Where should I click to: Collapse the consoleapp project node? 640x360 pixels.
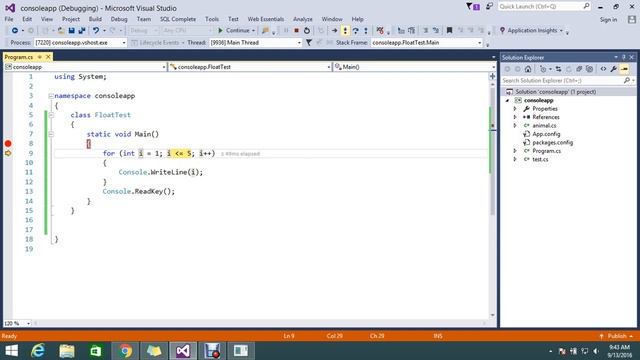pos(508,100)
